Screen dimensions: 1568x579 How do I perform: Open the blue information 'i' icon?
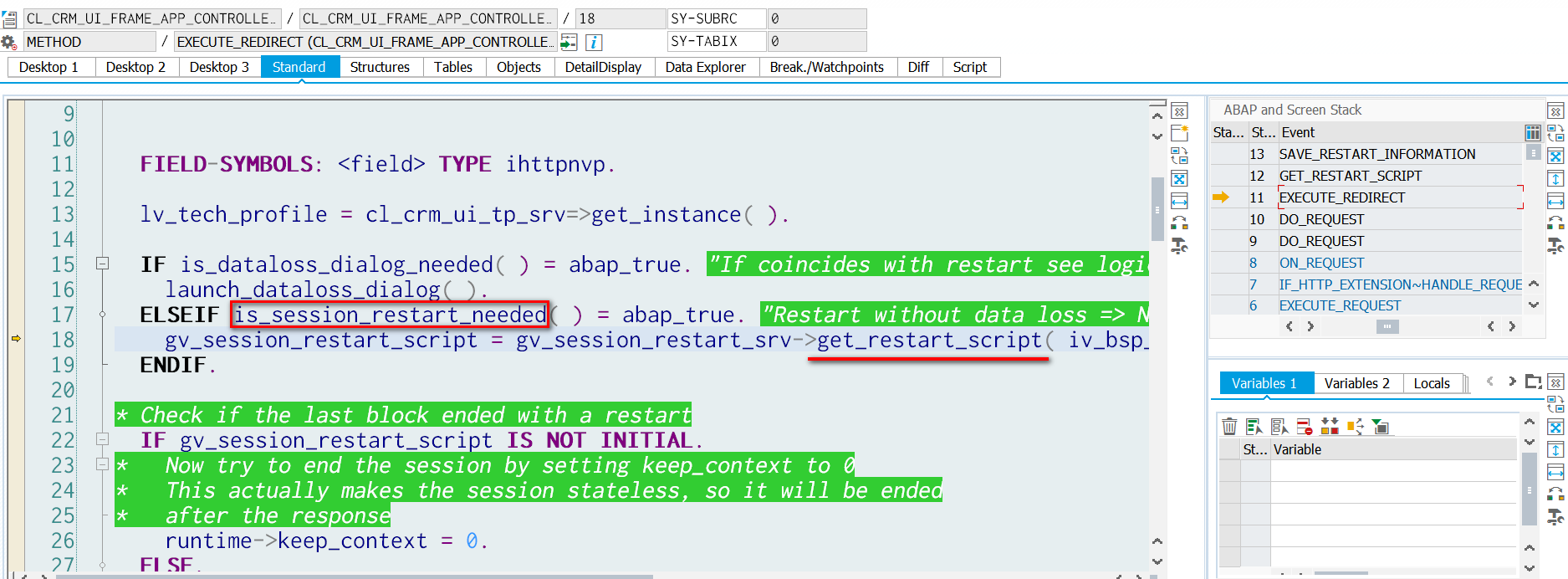click(594, 42)
